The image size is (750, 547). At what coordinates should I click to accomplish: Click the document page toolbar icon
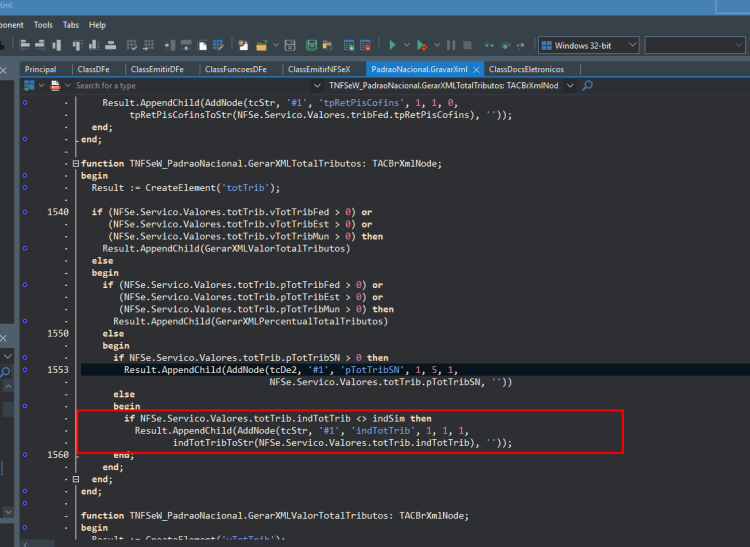203,45
